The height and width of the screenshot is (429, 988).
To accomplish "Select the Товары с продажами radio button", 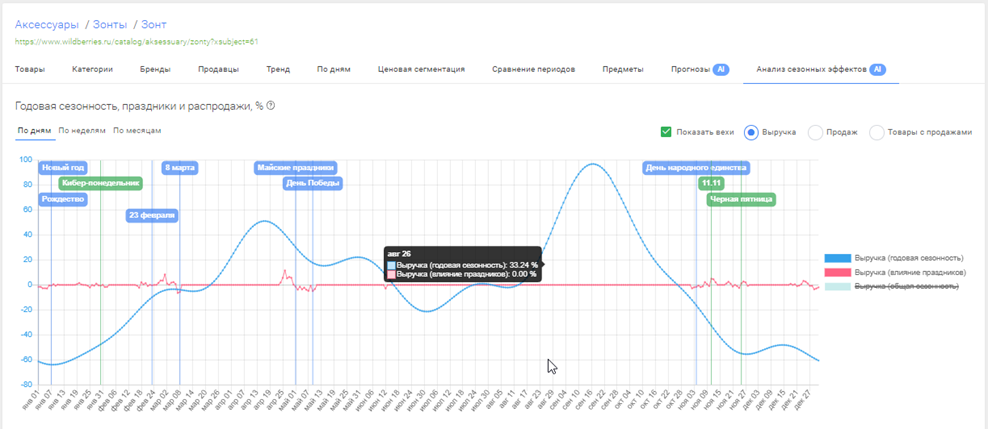I will [x=876, y=132].
